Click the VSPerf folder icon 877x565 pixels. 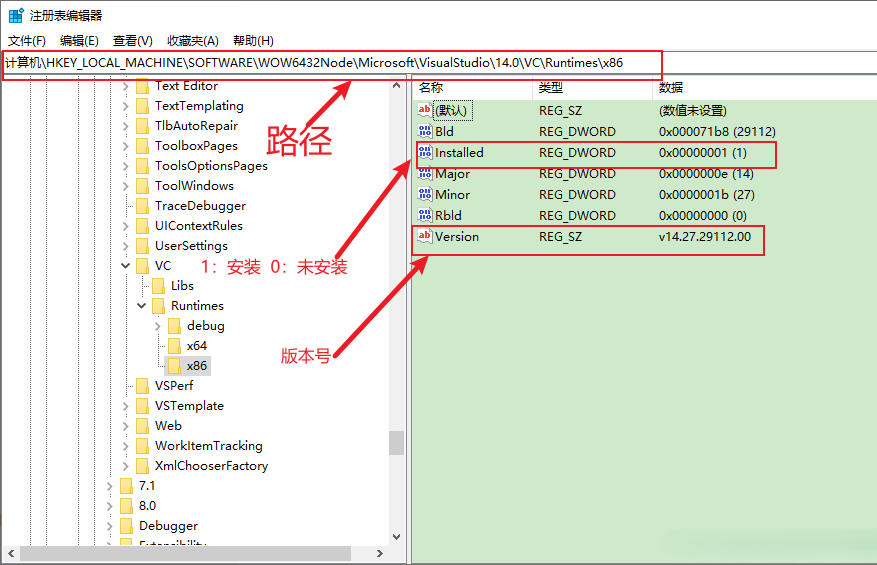click(143, 386)
